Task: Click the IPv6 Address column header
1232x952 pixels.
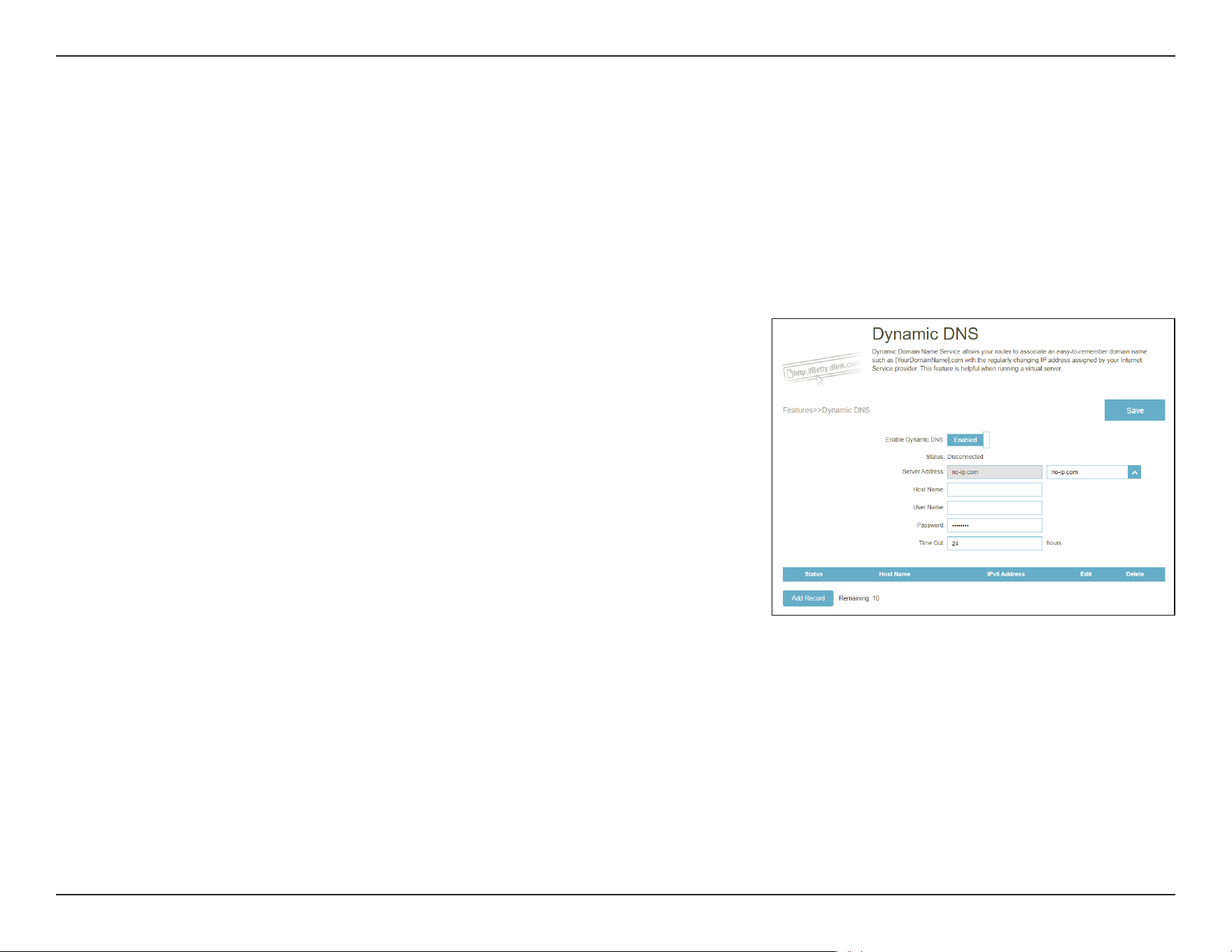Action: pos(1005,574)
